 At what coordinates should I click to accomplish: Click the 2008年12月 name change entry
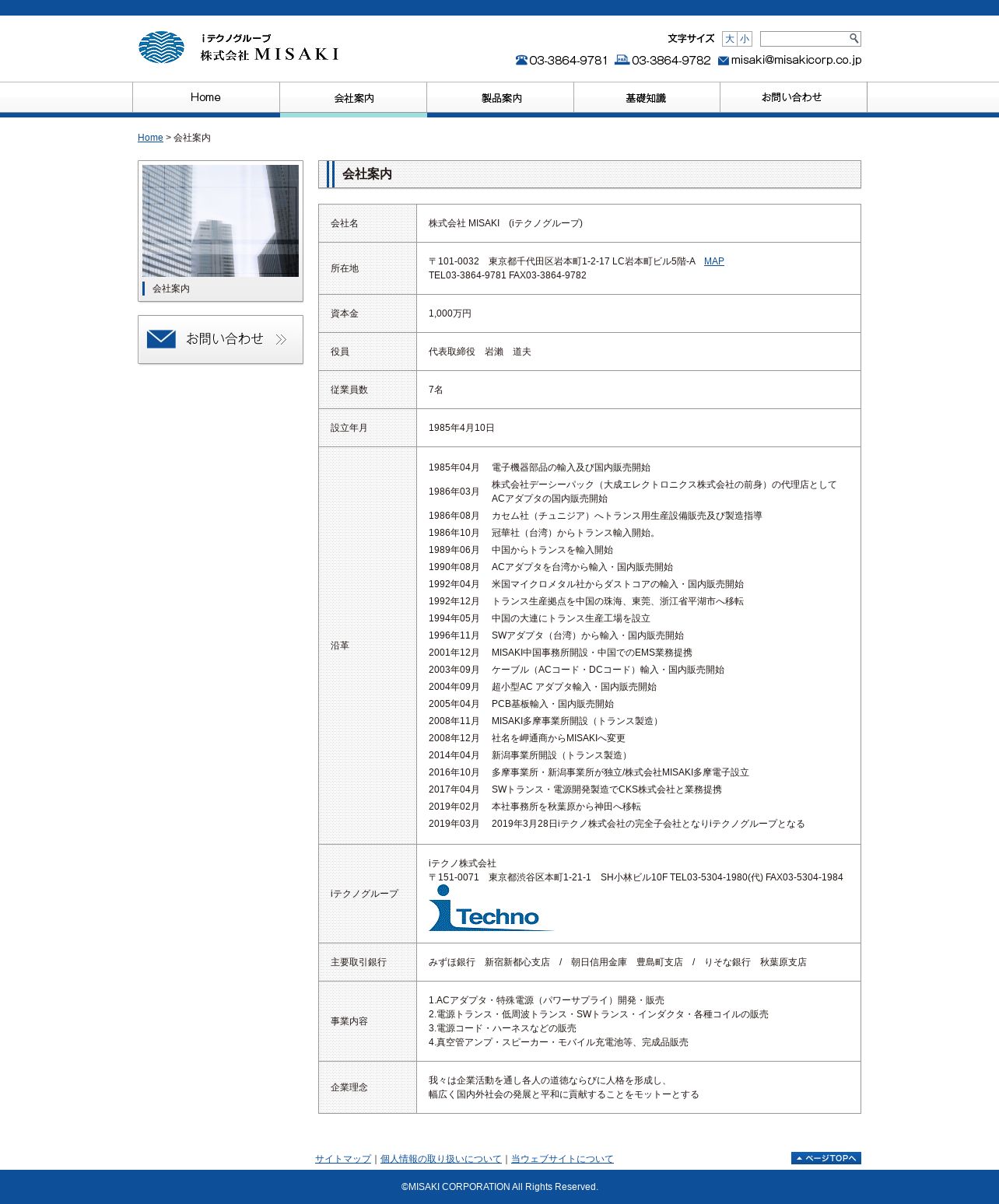527,738
